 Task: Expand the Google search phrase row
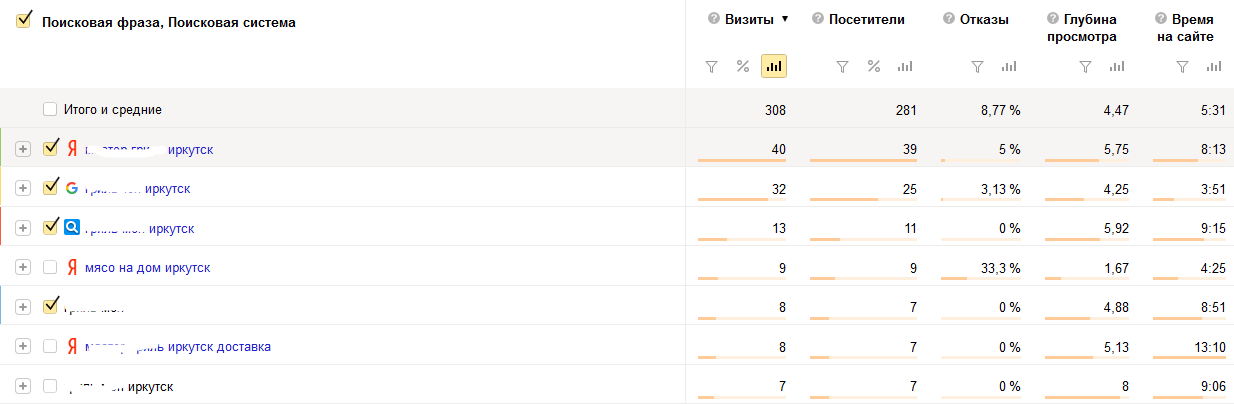[x=24, y=188]
